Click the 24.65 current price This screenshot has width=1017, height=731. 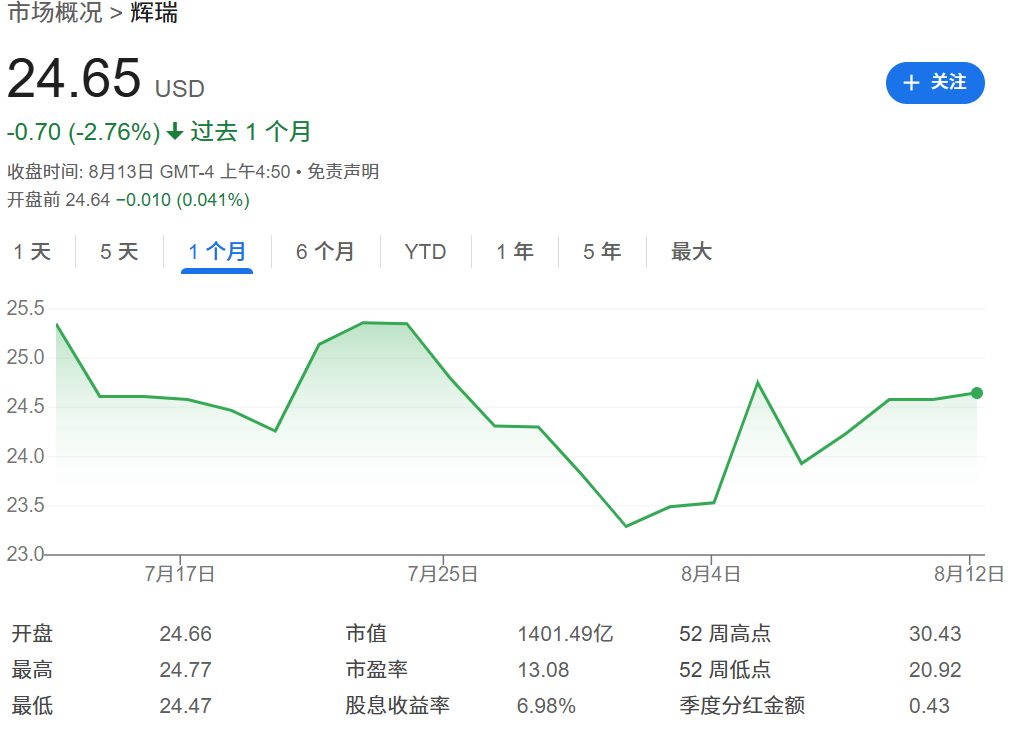74,78
